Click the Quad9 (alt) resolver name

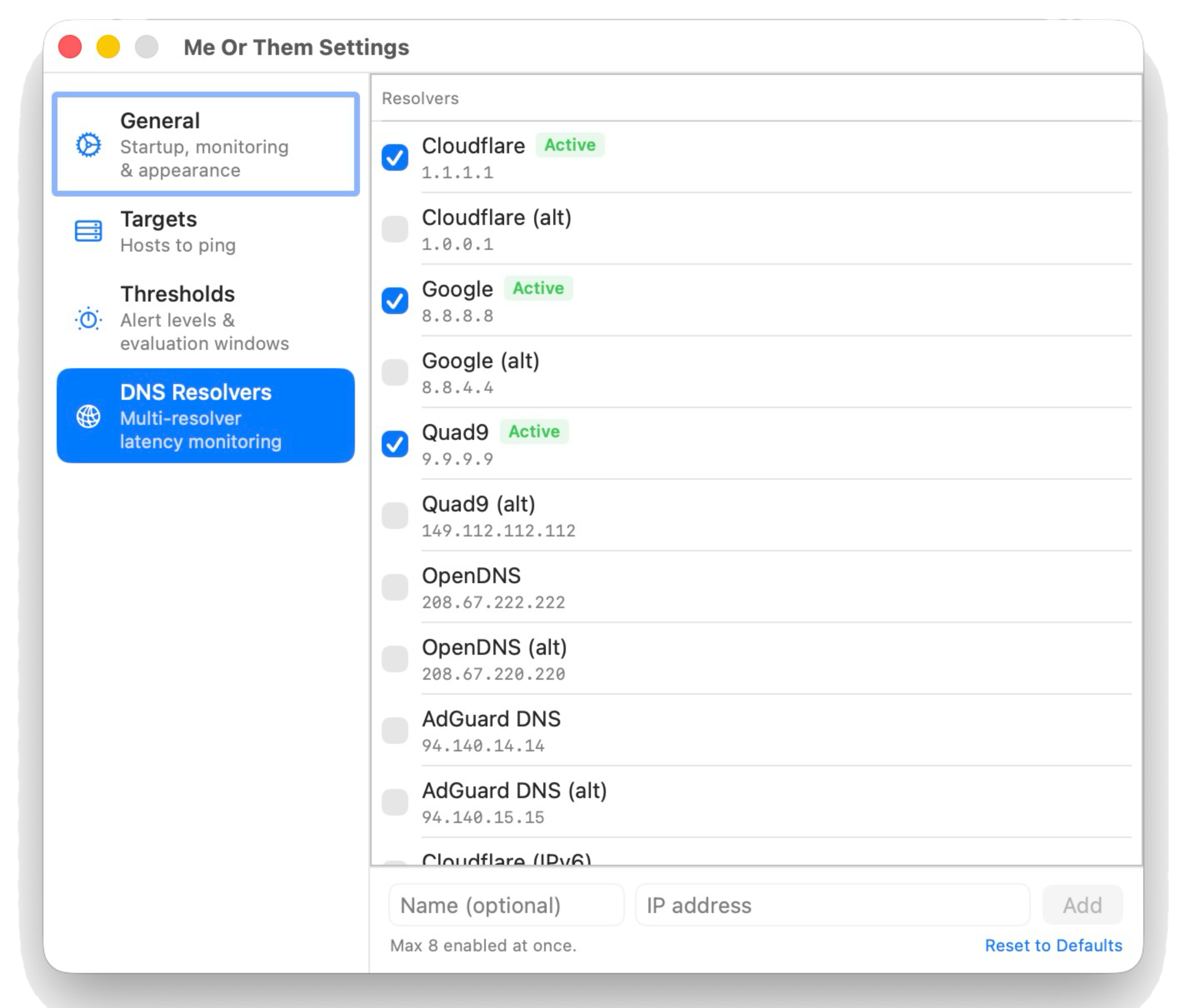[478, 504]
